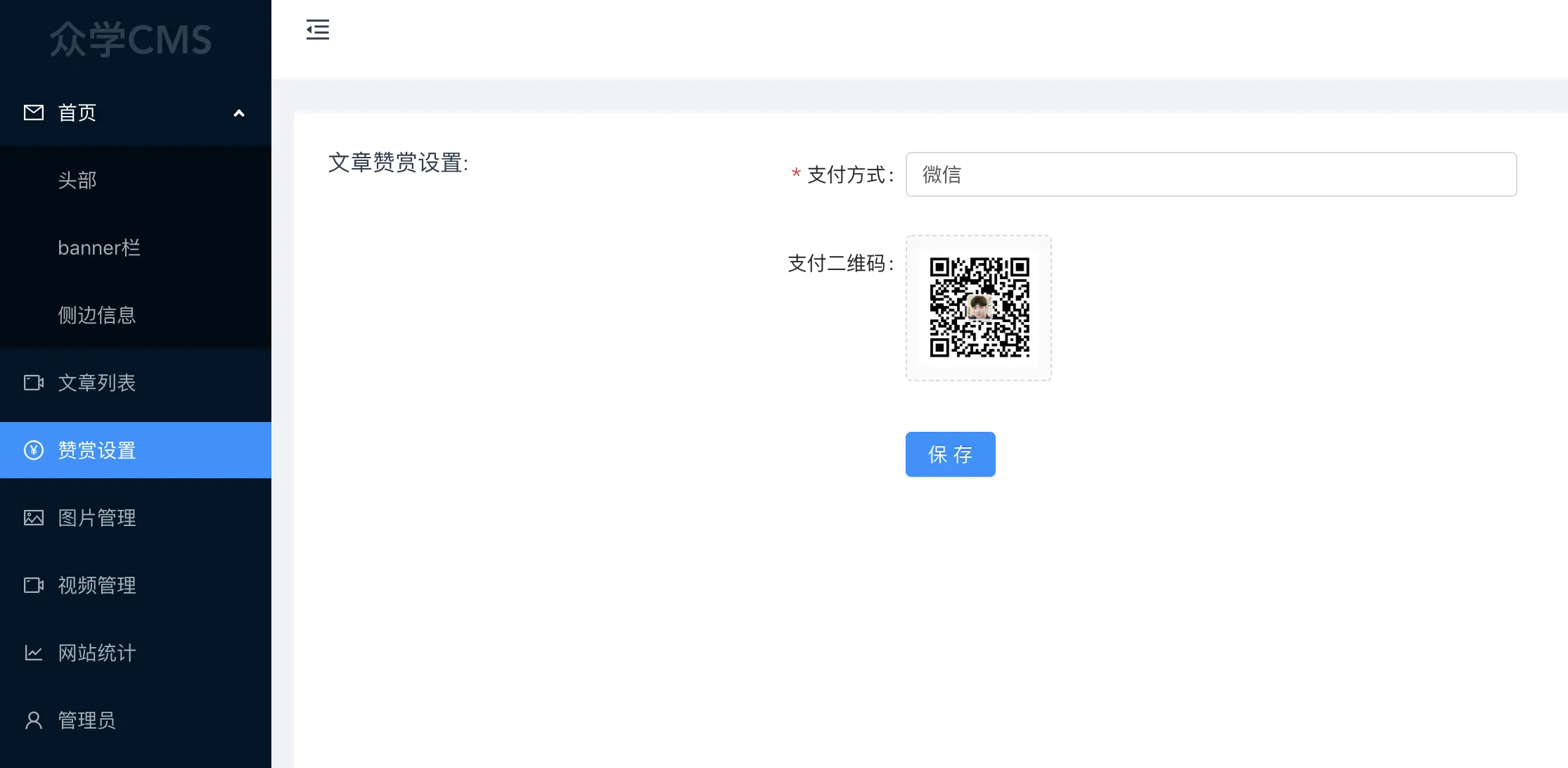Image resolution: width=1568 pixels, height=768 pixels.
Task: Click the 支付二维码 label
Action: [841, 264]
